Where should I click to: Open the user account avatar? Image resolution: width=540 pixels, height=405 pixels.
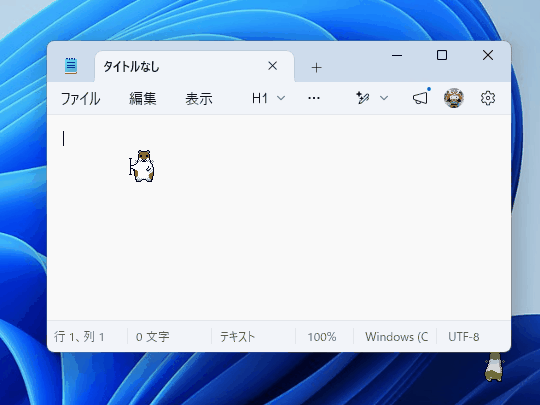[454, 98]
